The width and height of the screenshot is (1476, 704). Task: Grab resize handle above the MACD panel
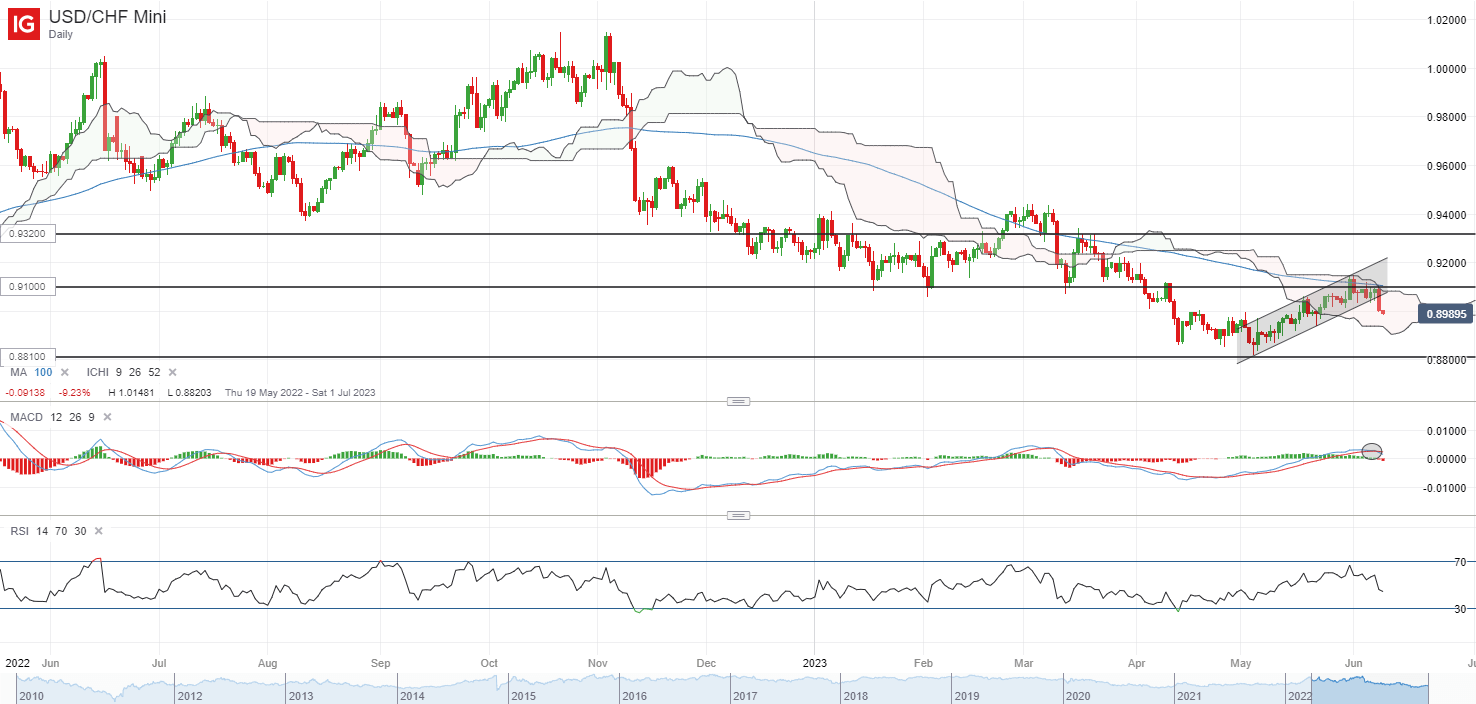coord(738,401)
